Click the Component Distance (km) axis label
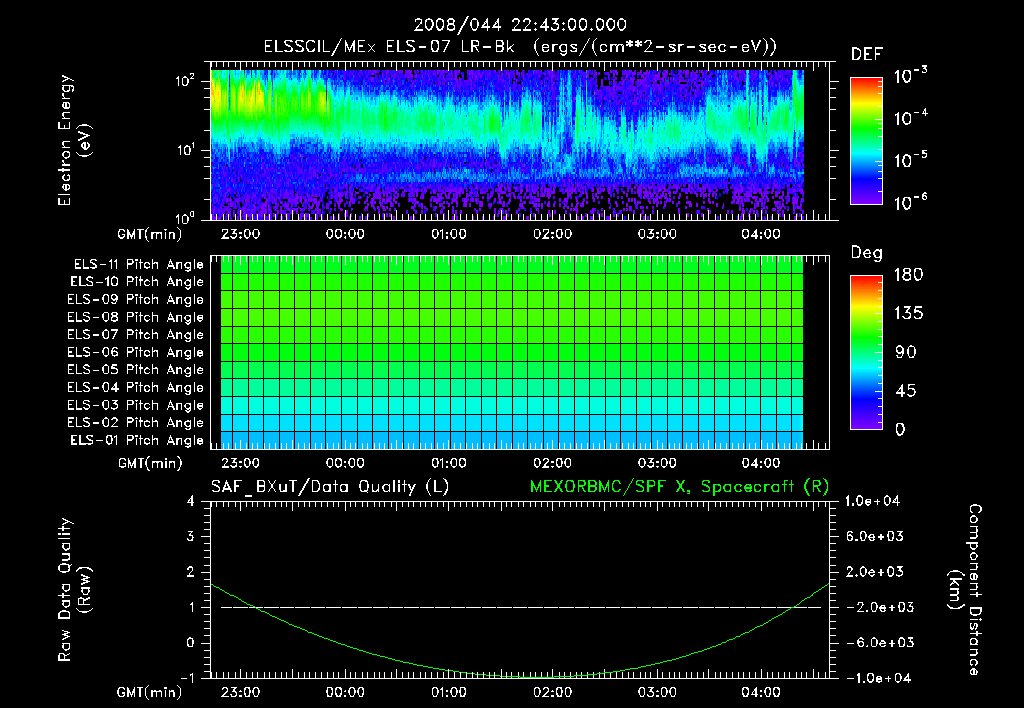The width and height of the screenshot is (1024, 708). [x=965, y=590]
